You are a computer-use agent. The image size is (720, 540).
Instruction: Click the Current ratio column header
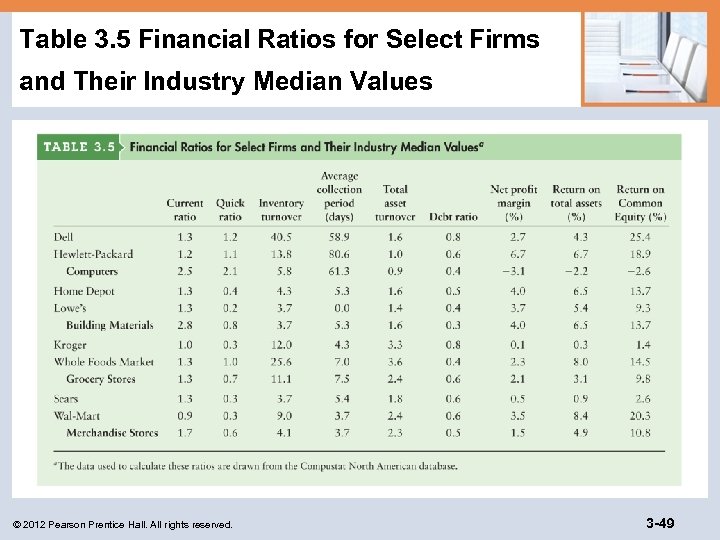click(184, 209)
